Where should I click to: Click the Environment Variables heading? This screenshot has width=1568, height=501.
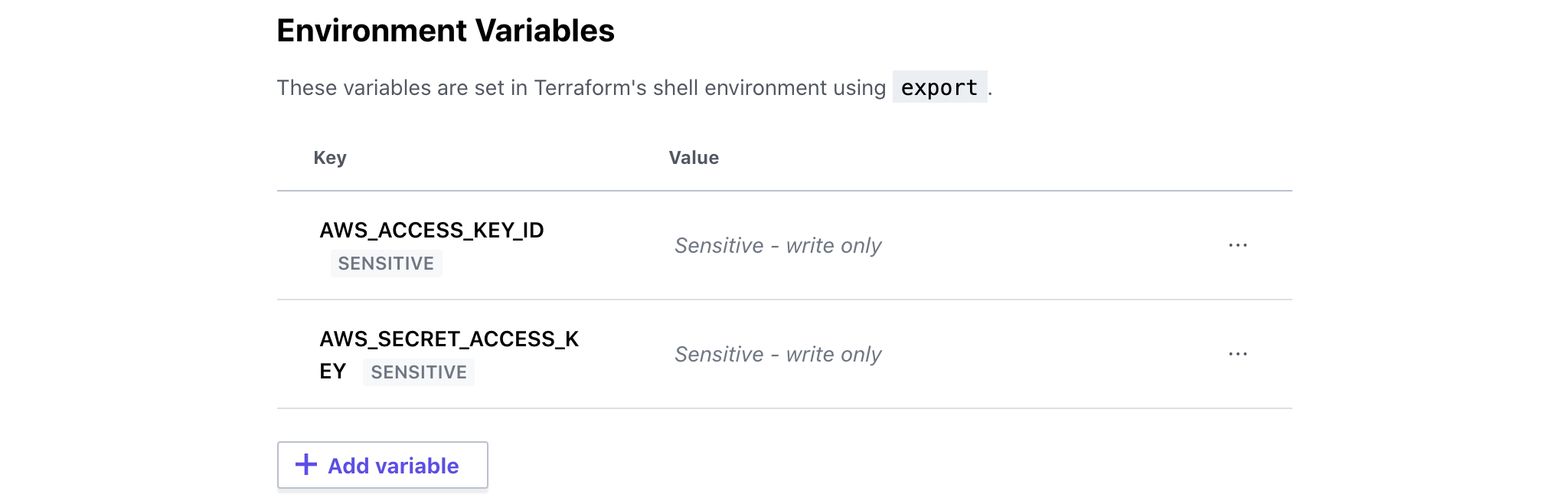[446, 31]
